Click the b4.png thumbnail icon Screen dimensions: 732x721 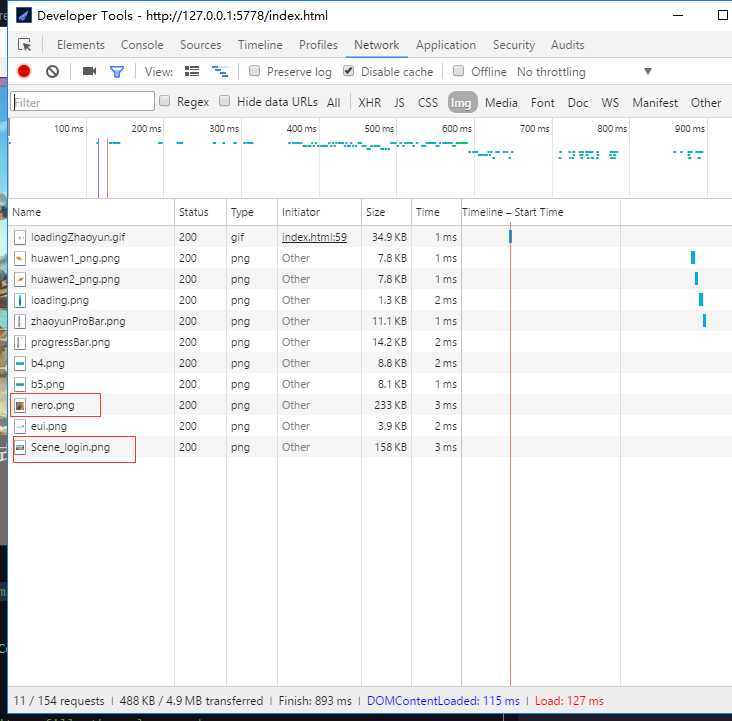20,363
